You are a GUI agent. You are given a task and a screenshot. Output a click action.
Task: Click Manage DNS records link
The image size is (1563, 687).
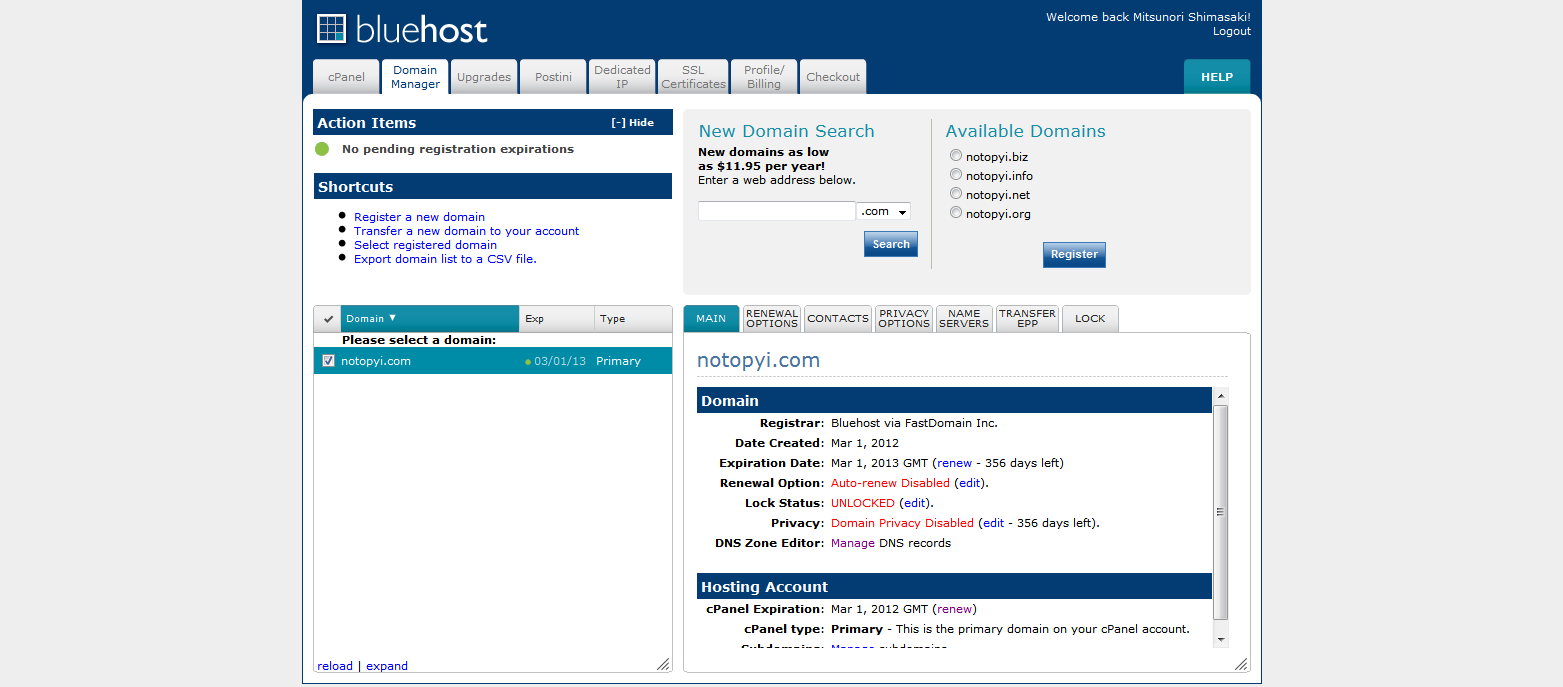click(853, 543)
